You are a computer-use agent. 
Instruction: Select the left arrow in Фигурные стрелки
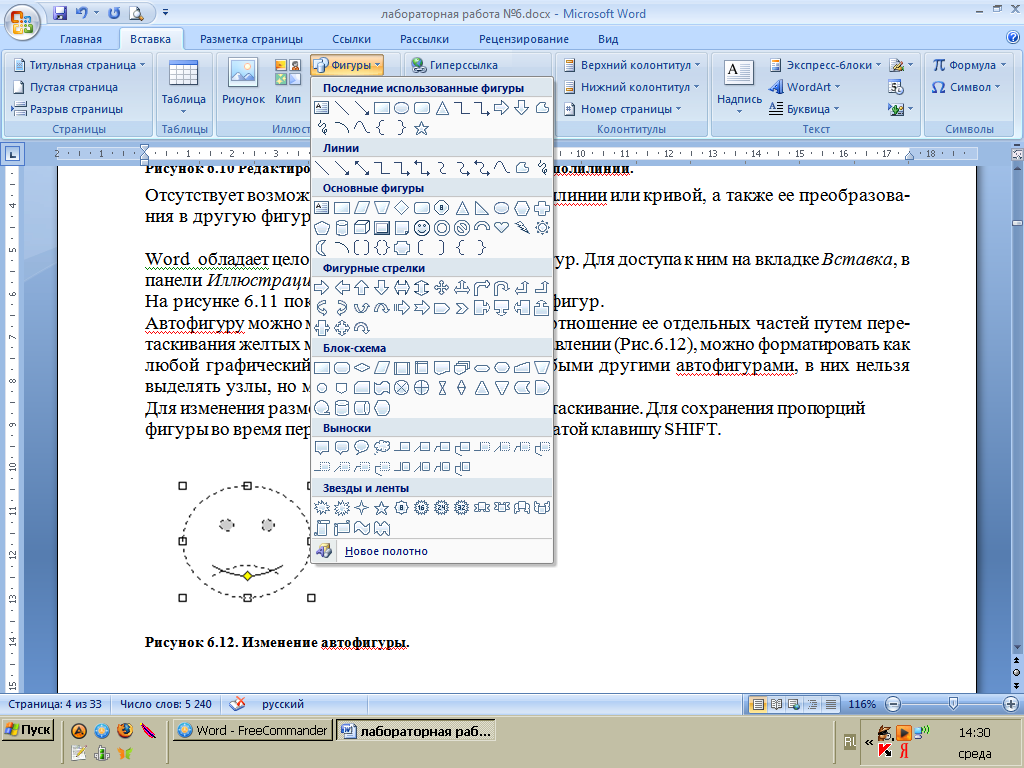pyautogui.click(x=342, y=287)
